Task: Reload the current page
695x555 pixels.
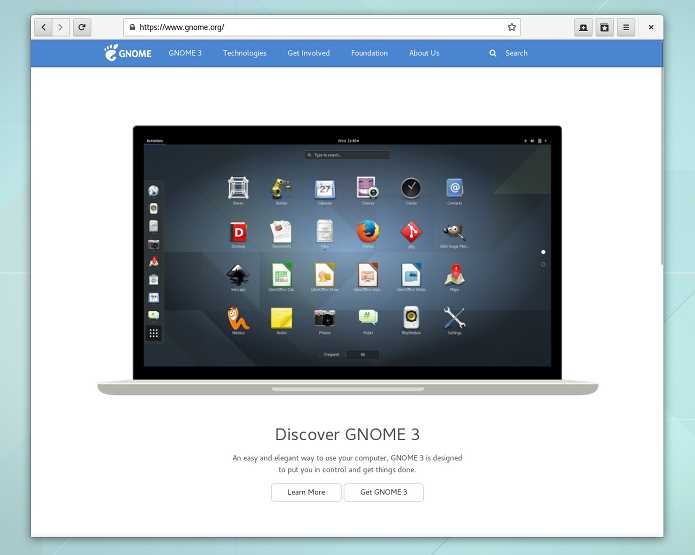Action: point(82,27)
